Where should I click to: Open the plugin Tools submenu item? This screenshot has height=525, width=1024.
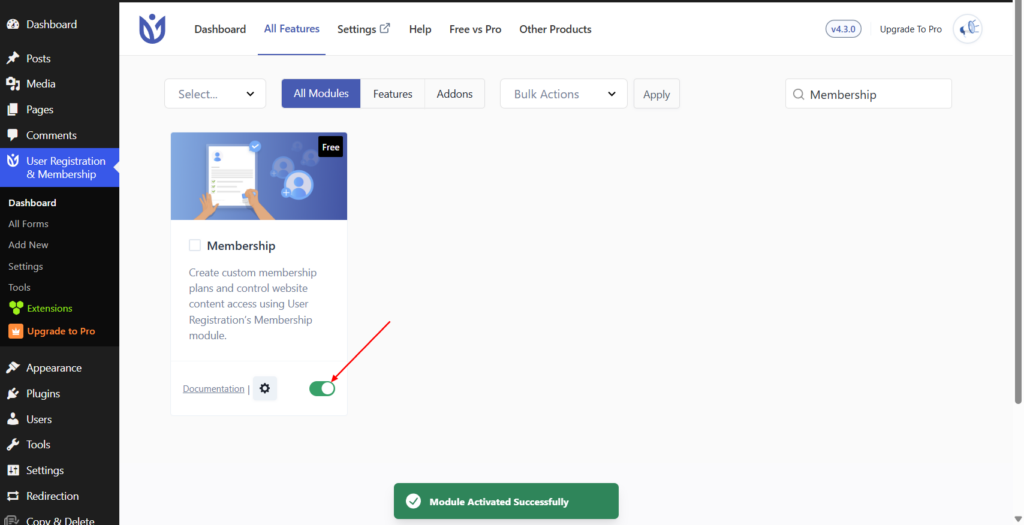coord(20,287)
